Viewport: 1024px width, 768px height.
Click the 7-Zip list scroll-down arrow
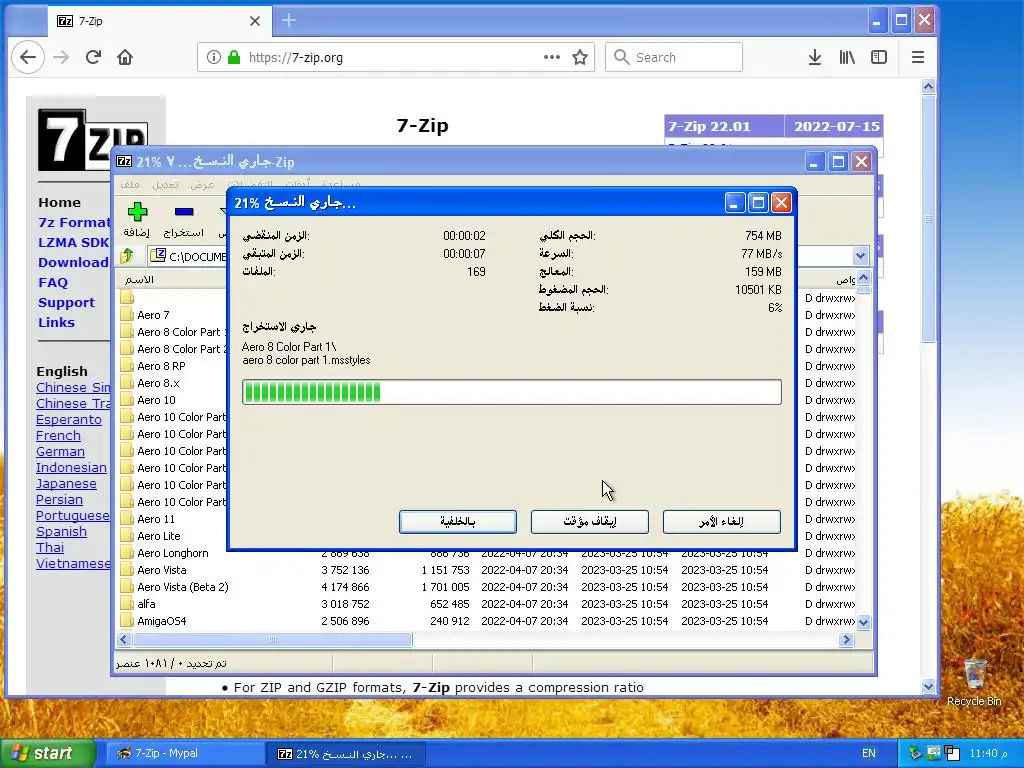tap(863, 622)
